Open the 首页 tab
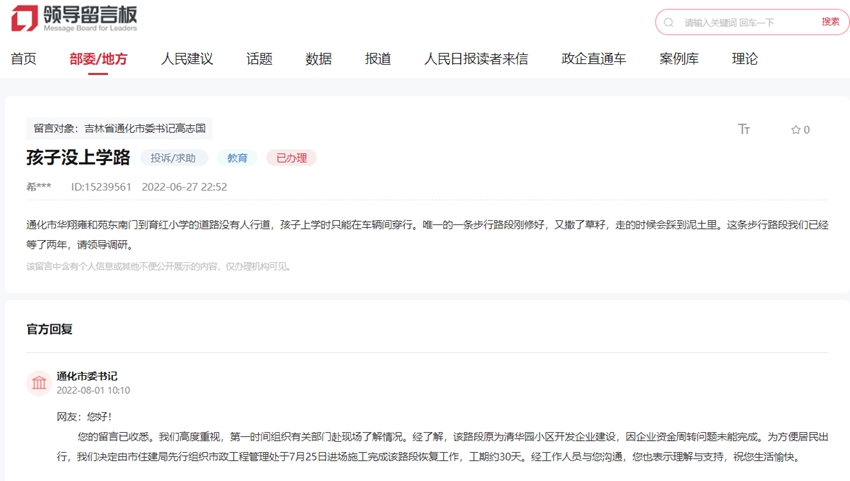The height and width of the screenshot is (481, 850). coord(24,59)
